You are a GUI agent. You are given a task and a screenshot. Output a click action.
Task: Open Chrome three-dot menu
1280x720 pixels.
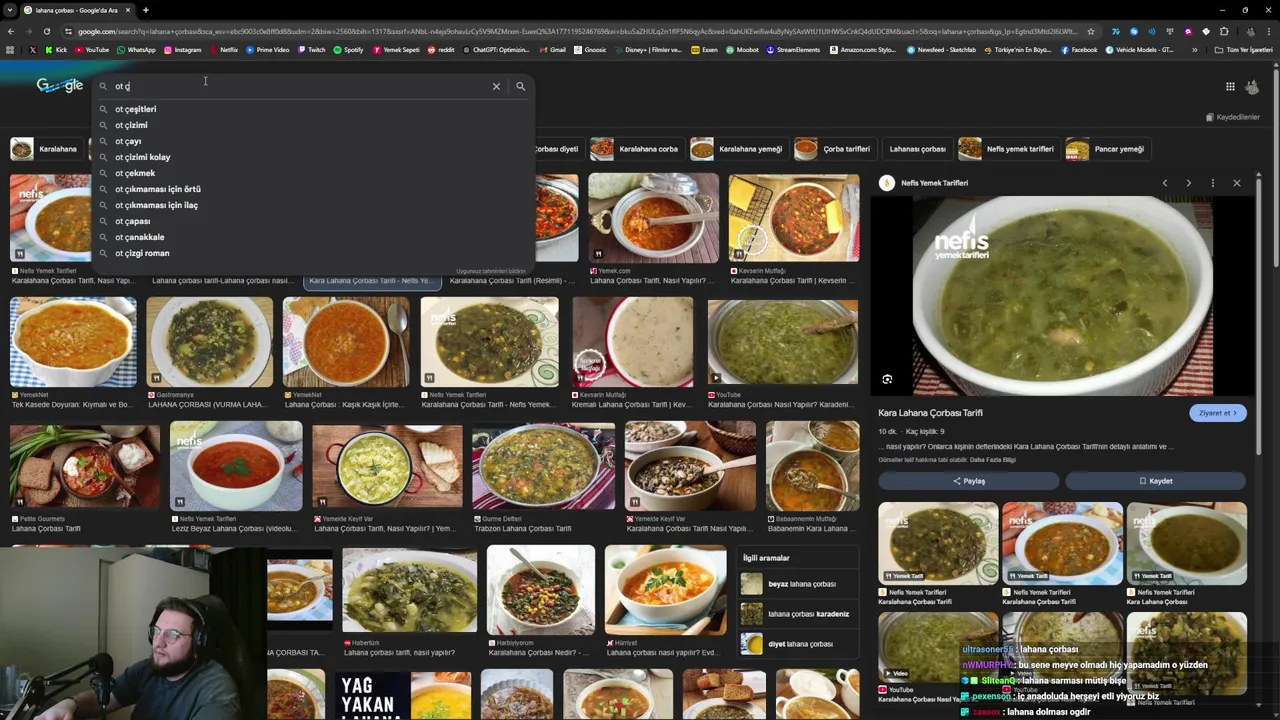[1268, 31]
